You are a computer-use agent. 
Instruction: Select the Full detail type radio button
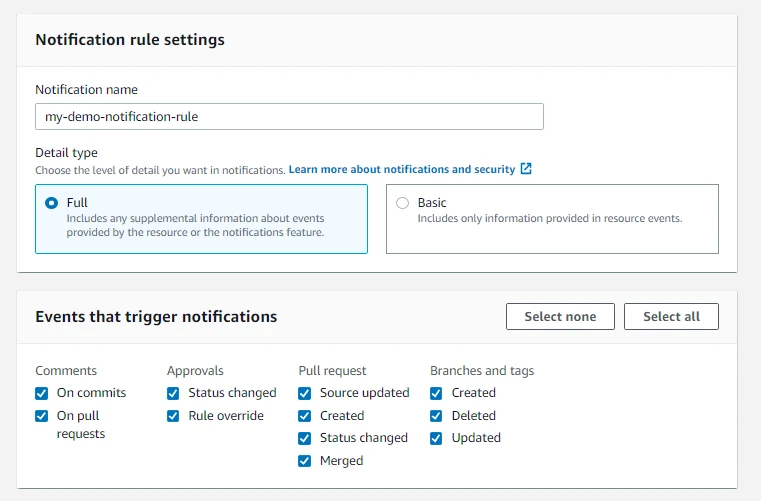pos(51,203)
